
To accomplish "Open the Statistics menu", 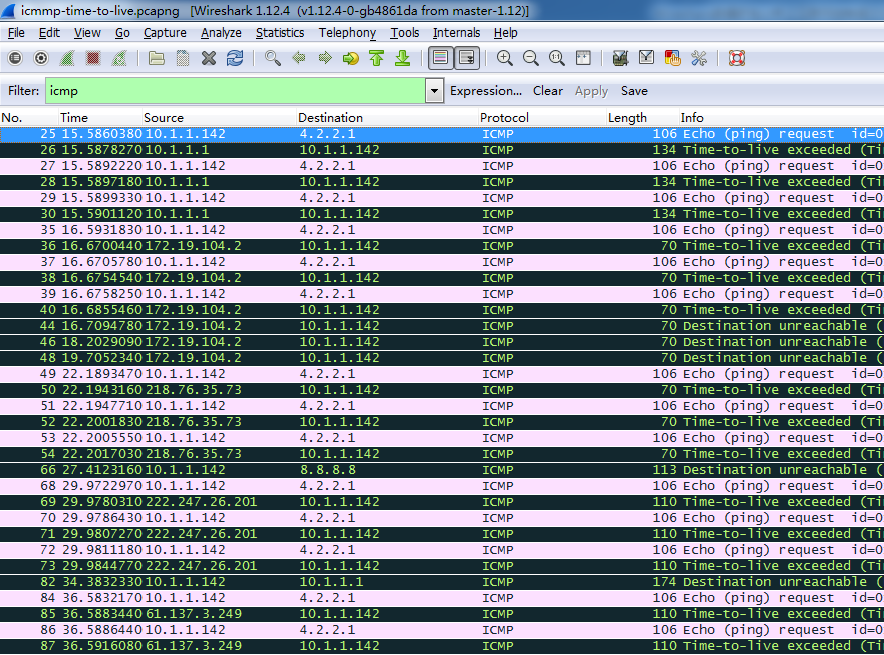I will pyautogui.click(x=280, y=33).
